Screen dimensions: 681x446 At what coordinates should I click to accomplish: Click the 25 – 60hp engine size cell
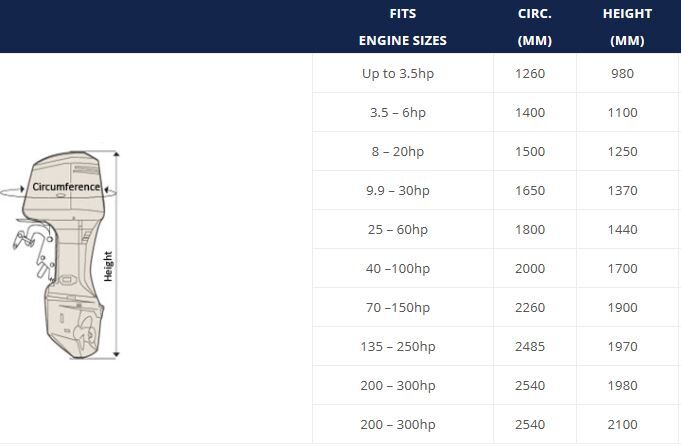point(398,229)
